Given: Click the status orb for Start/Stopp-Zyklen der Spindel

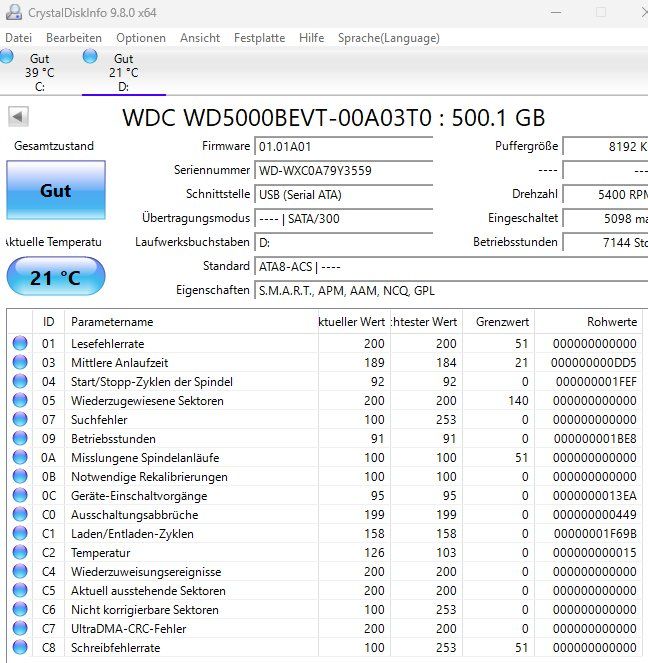Looking at the screenshot, I should pyautogui.click(x=20, y=381).
